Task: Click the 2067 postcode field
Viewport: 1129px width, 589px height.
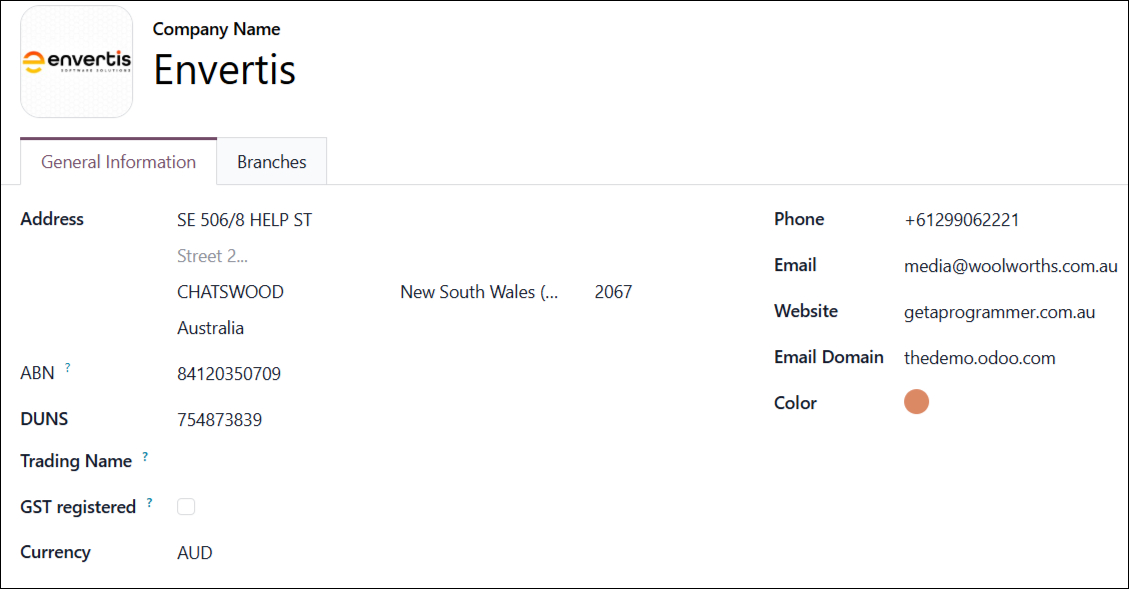Action: pyautogui.click(x=613, y=292)
